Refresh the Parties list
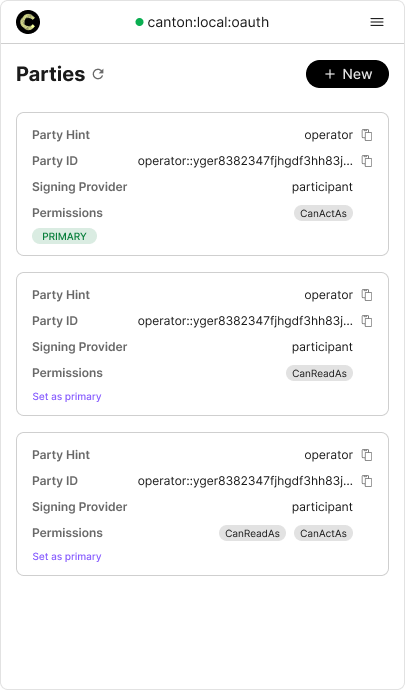This screenshot has height=690, width=405. (98, 74)
